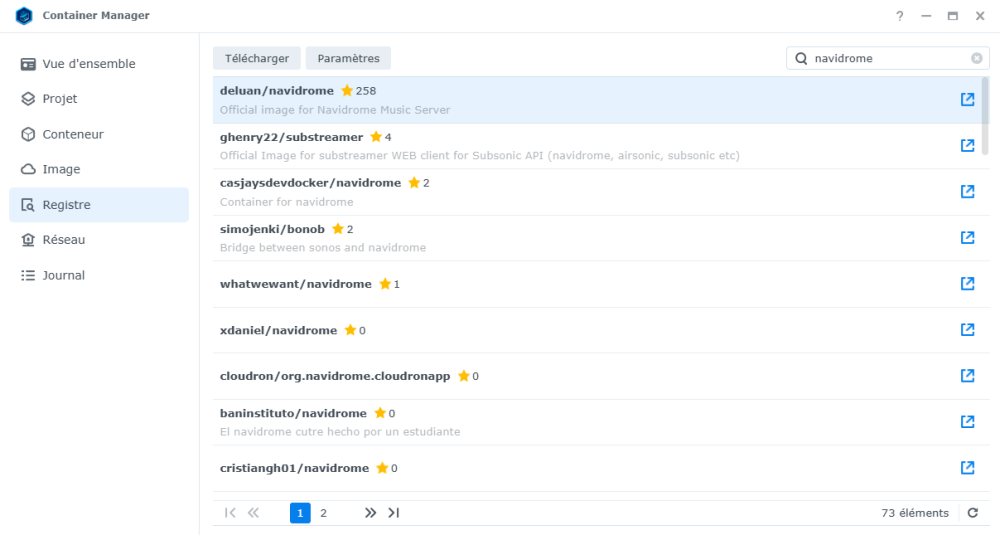Select deluan/navidrome image row
The image size is (1000, 535).
click(x=597, y=100)
